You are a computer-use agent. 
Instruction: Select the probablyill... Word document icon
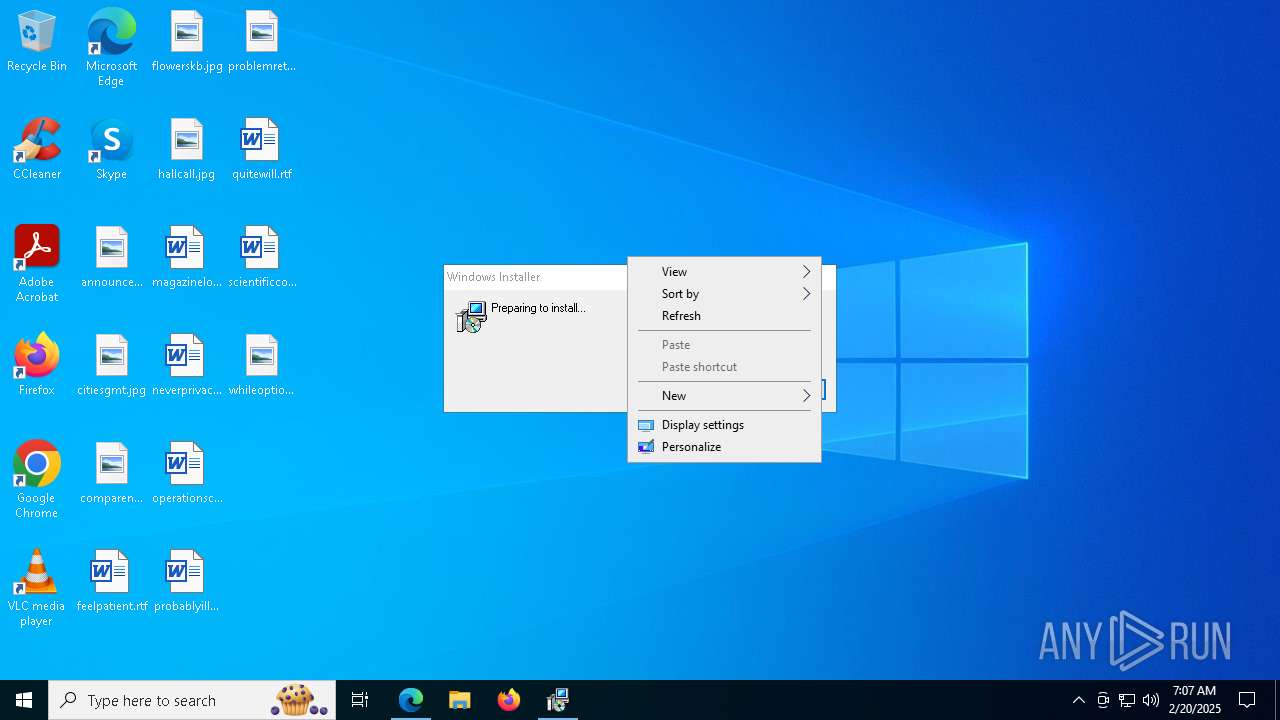187,582
